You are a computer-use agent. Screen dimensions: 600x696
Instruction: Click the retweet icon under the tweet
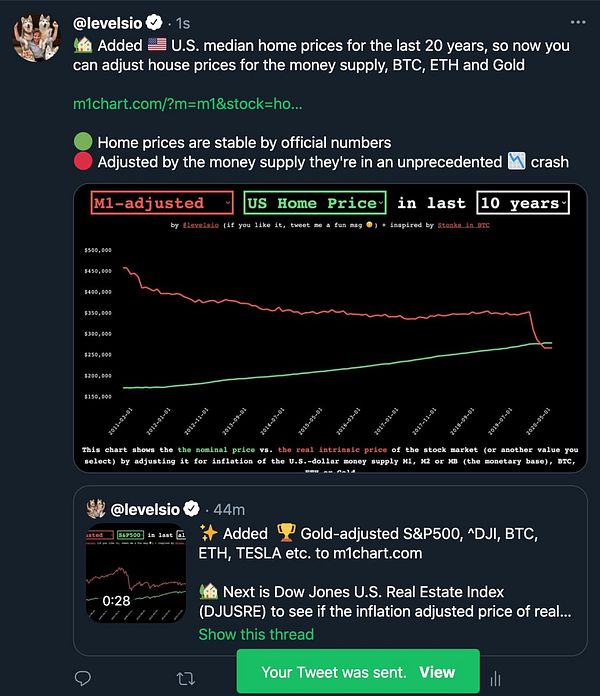pos(185,678)
